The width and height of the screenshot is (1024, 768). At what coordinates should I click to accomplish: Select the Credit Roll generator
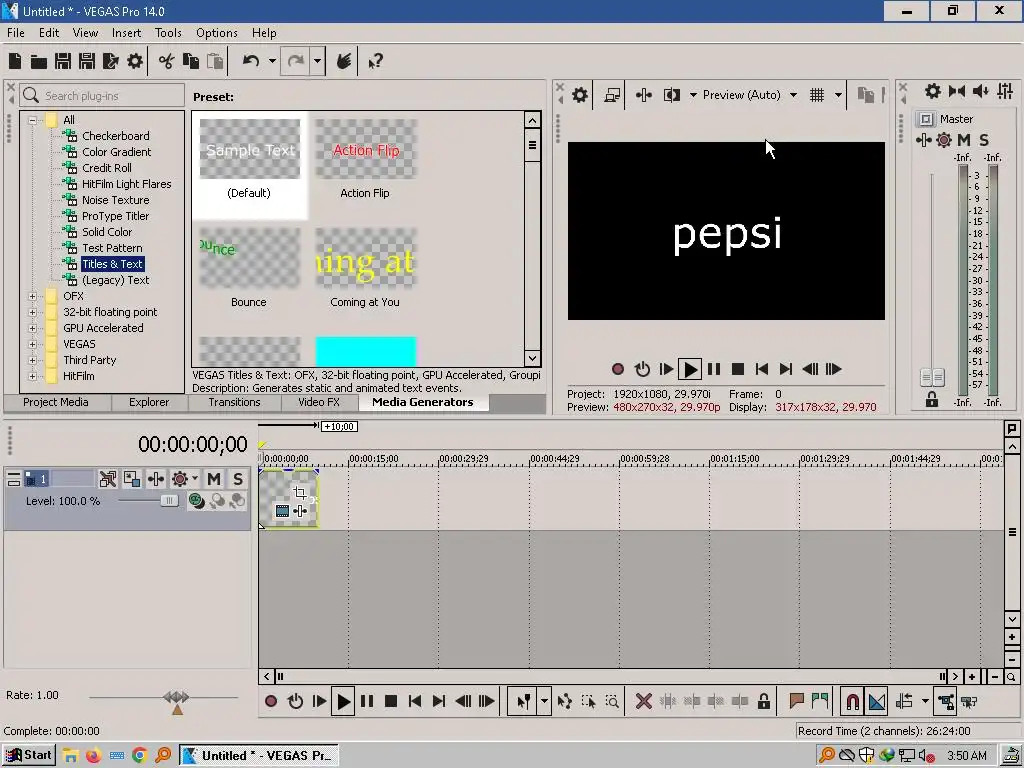point(106,168)
